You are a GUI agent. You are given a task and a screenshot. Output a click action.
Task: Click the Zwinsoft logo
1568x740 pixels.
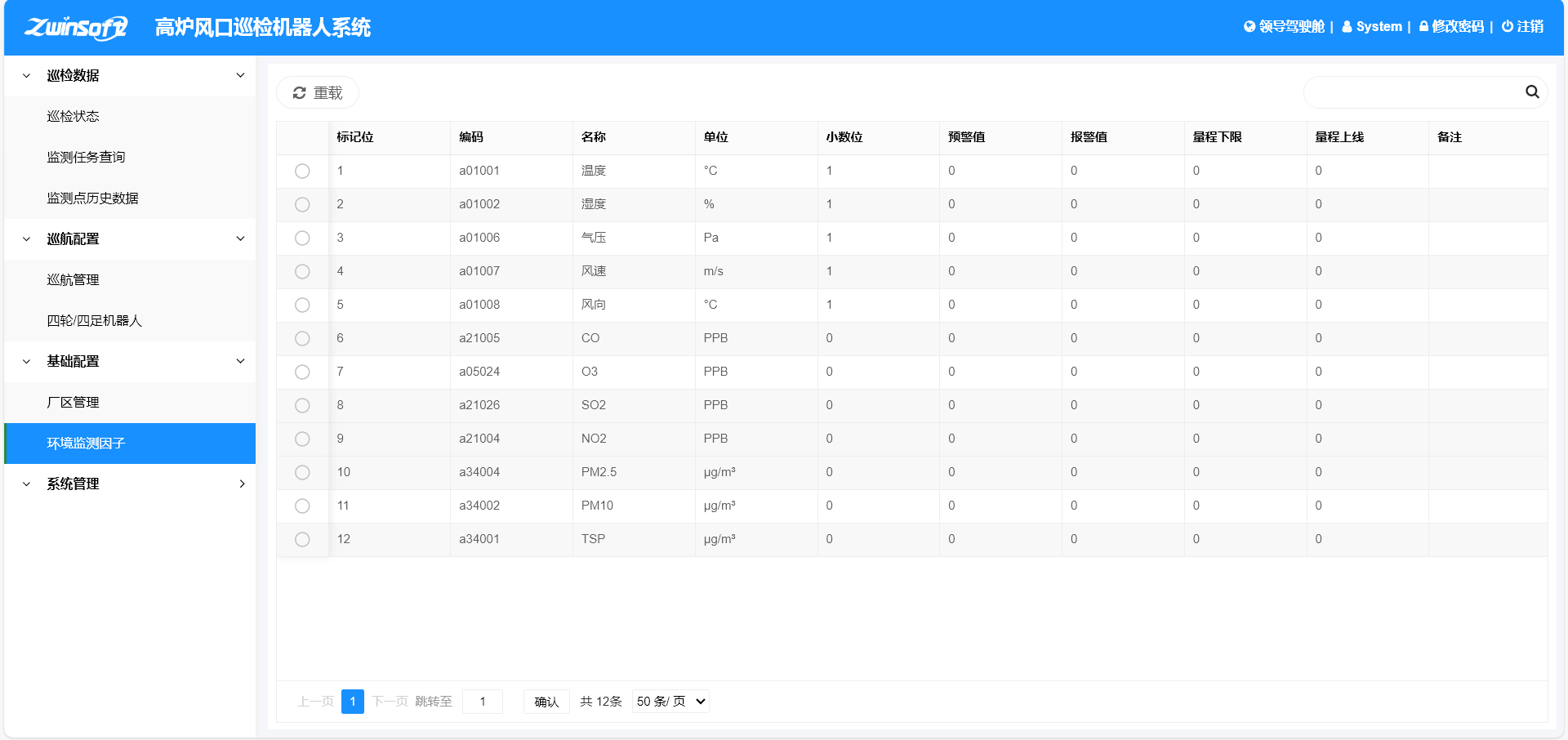tap(76, 28)
